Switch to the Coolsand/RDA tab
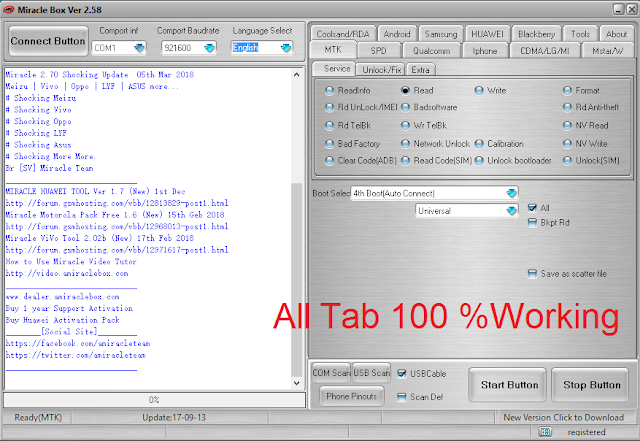Image resolution: width=640 pixels, height=441 pixels. [343, 34]
